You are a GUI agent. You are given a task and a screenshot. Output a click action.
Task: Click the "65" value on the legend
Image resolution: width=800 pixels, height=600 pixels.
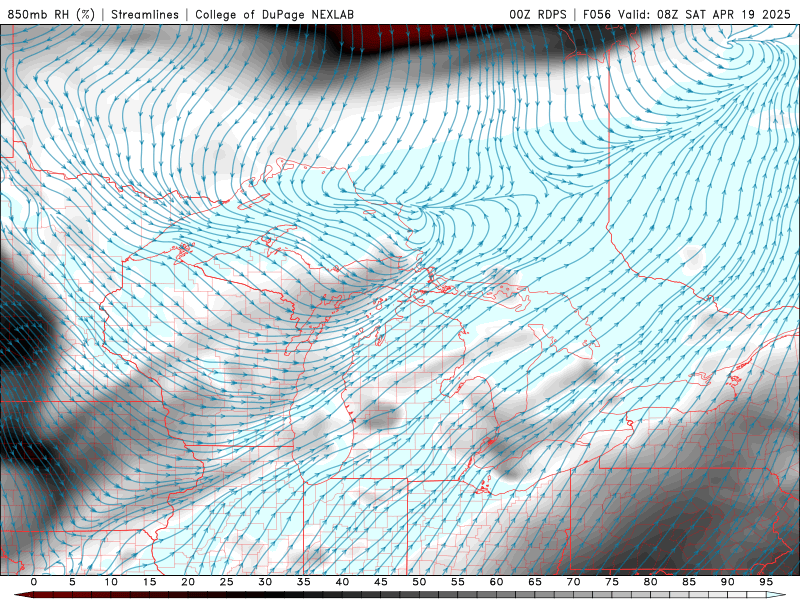pos(535,582)
